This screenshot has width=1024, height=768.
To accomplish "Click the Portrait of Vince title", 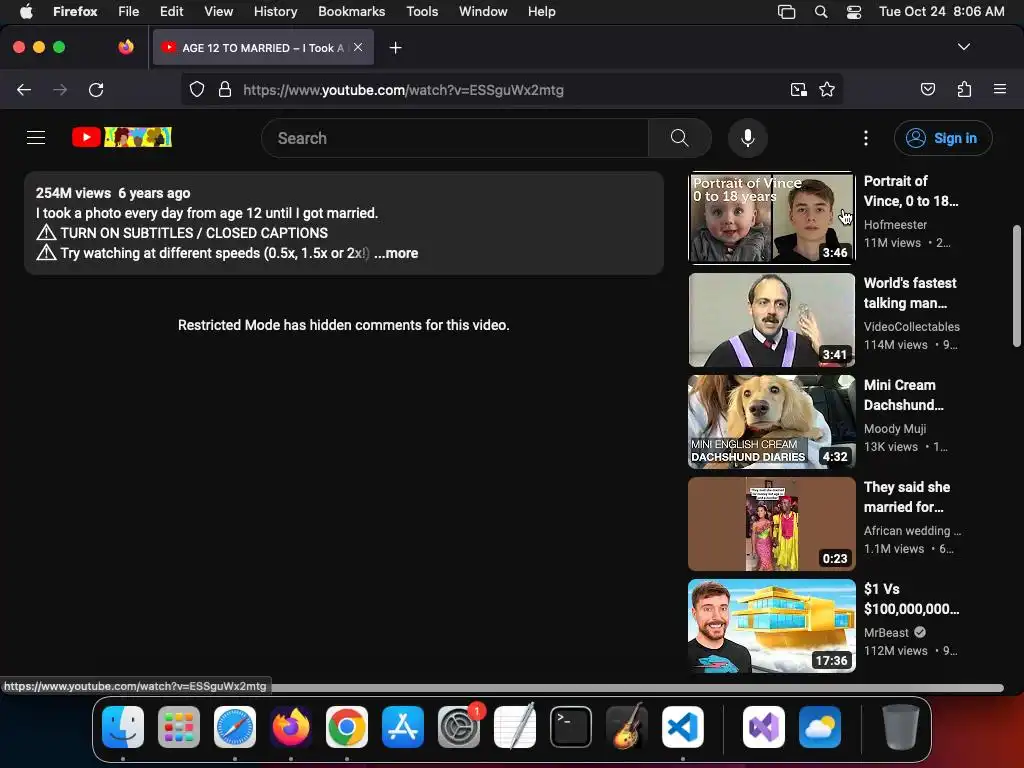I will pos(911,191).
